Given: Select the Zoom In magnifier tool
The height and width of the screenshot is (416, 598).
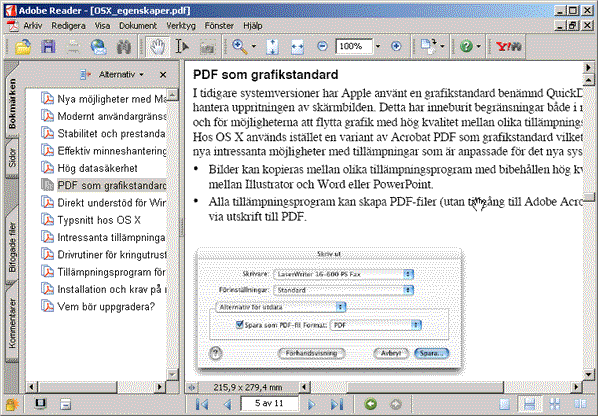Looking at the screenshot, I should pos(240,47).
